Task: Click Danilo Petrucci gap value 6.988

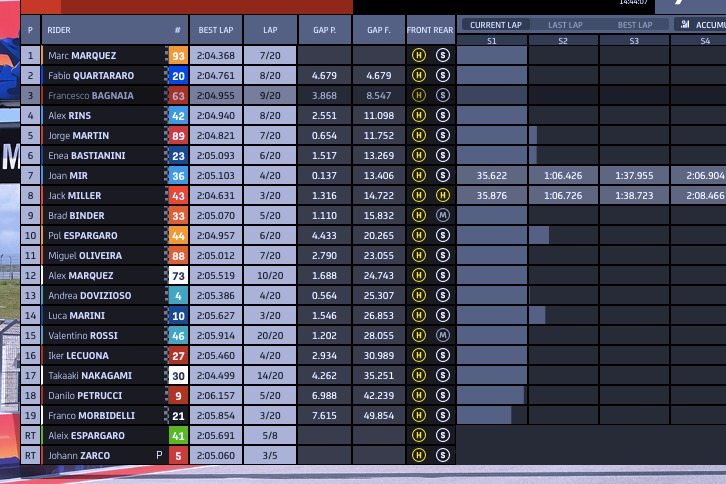Action: click(324, 396)
